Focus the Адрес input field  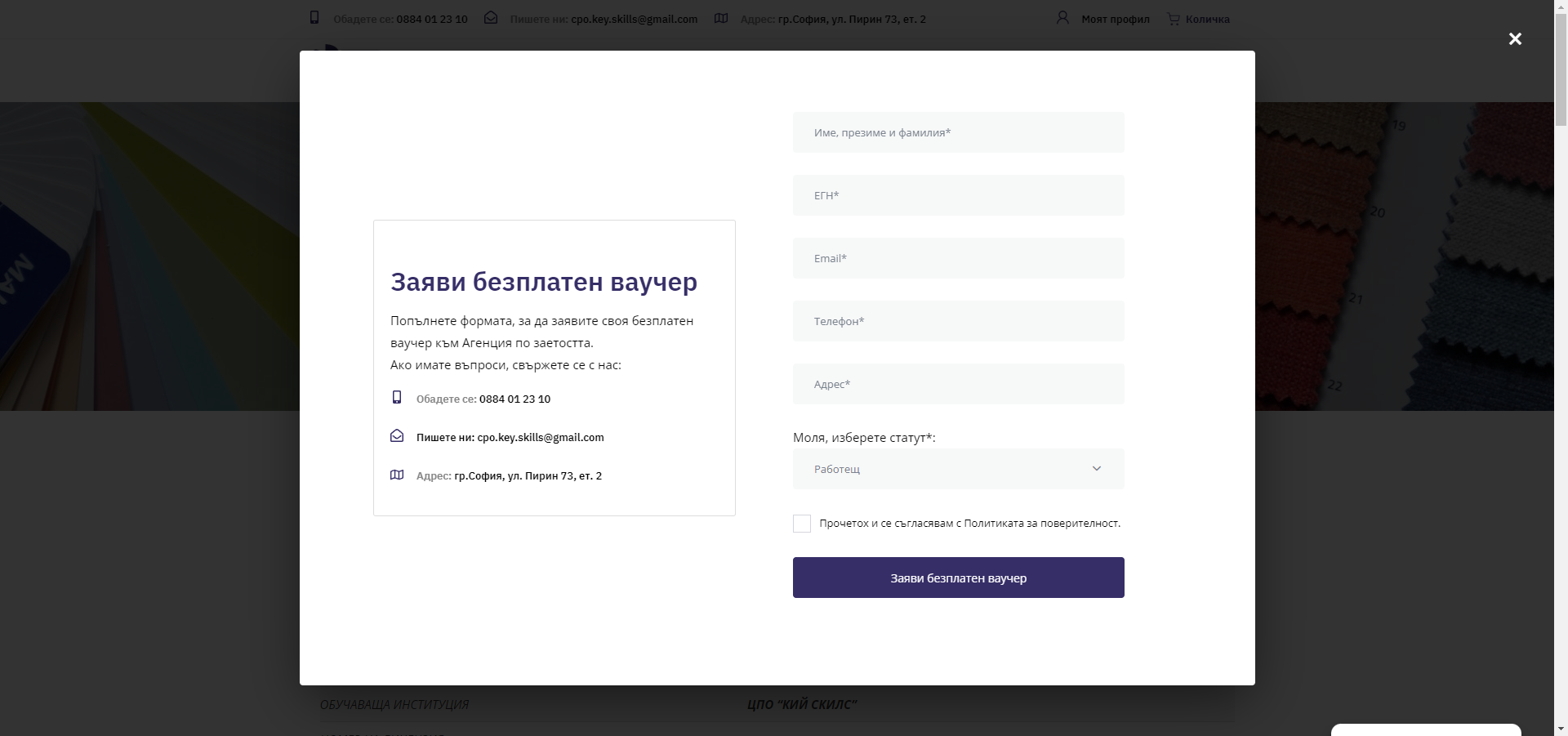pos(959,384)
